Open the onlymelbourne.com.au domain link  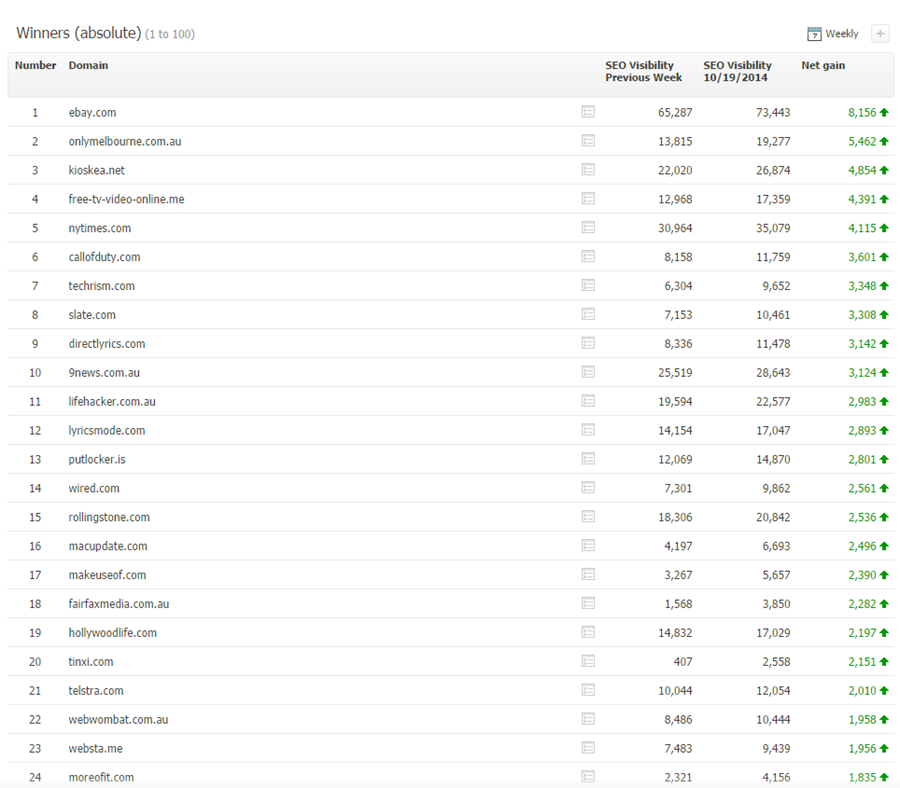[x=125, y=142]
